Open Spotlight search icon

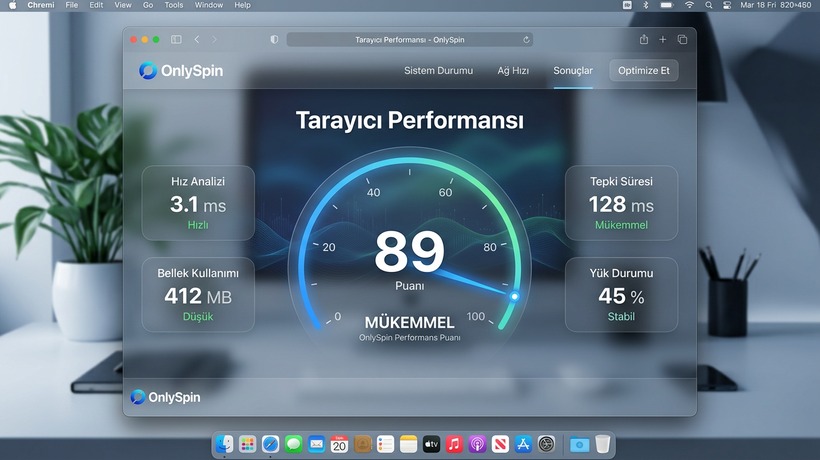click(x=709, y=5)
